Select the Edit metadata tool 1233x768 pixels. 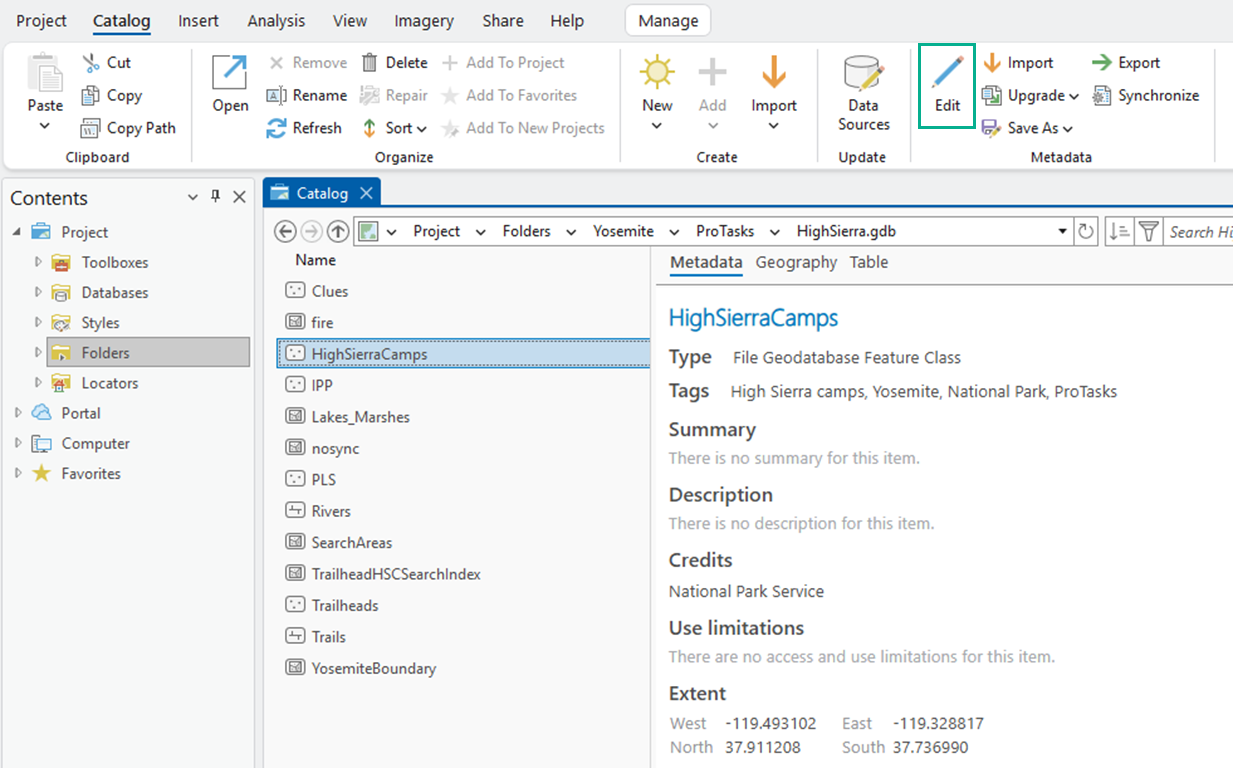click(x=946, y=85)
